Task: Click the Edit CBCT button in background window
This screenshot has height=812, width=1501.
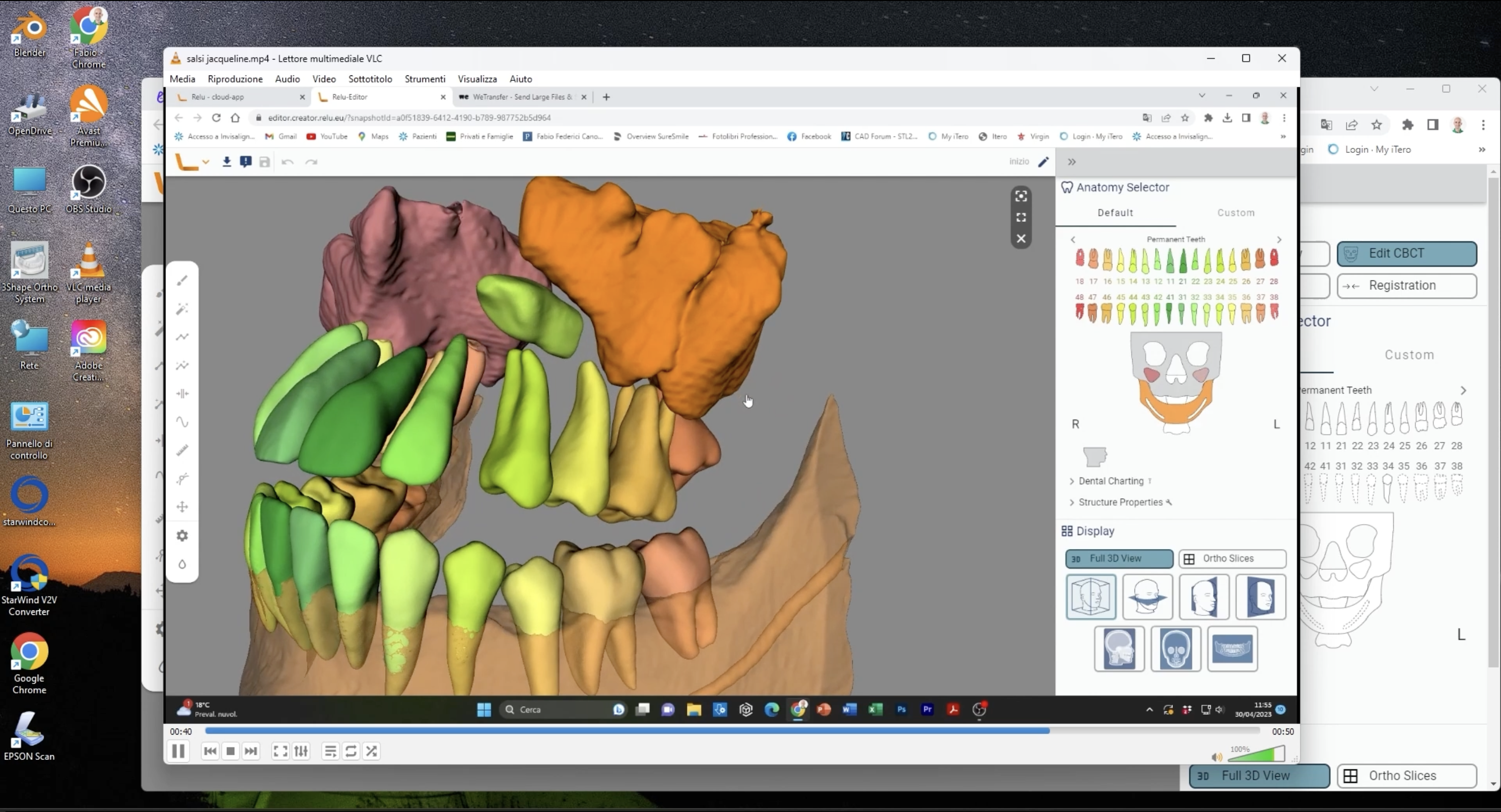Action: (1407, 254)
